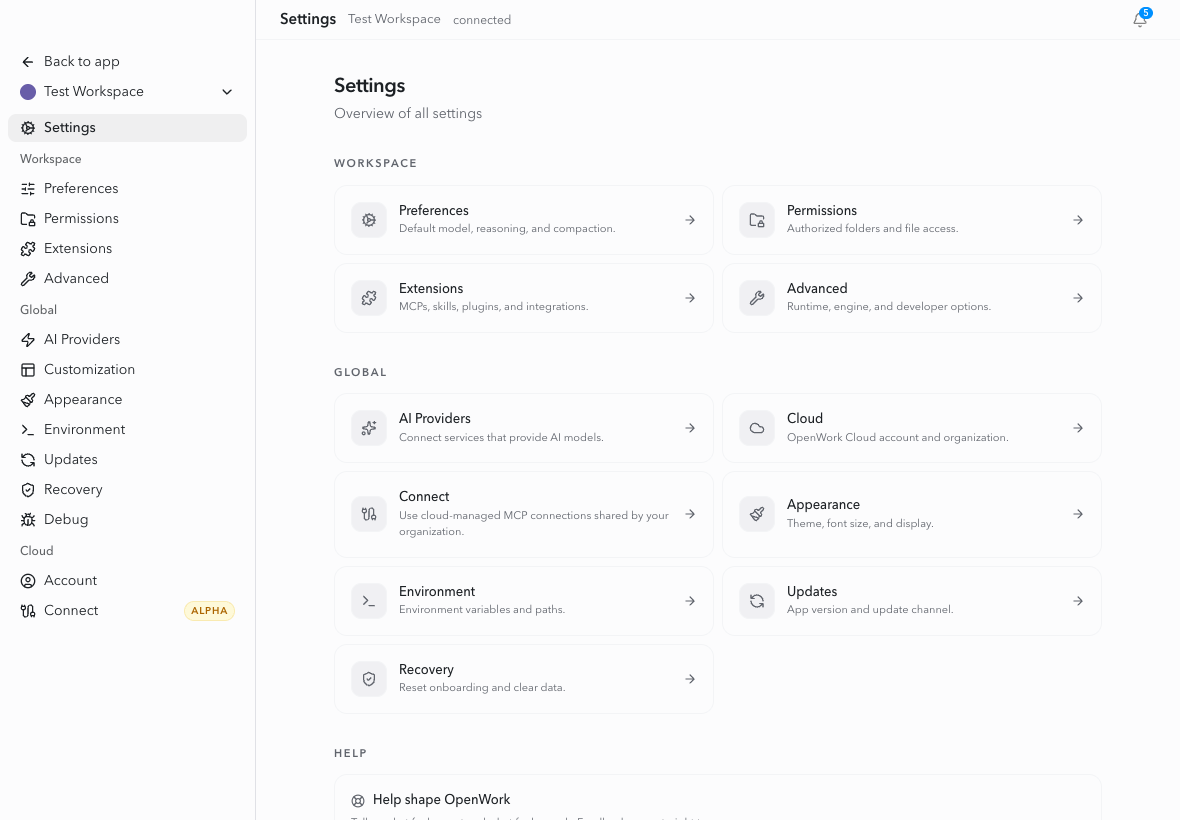Go to Preferences in the sidebar

point(127,189)
